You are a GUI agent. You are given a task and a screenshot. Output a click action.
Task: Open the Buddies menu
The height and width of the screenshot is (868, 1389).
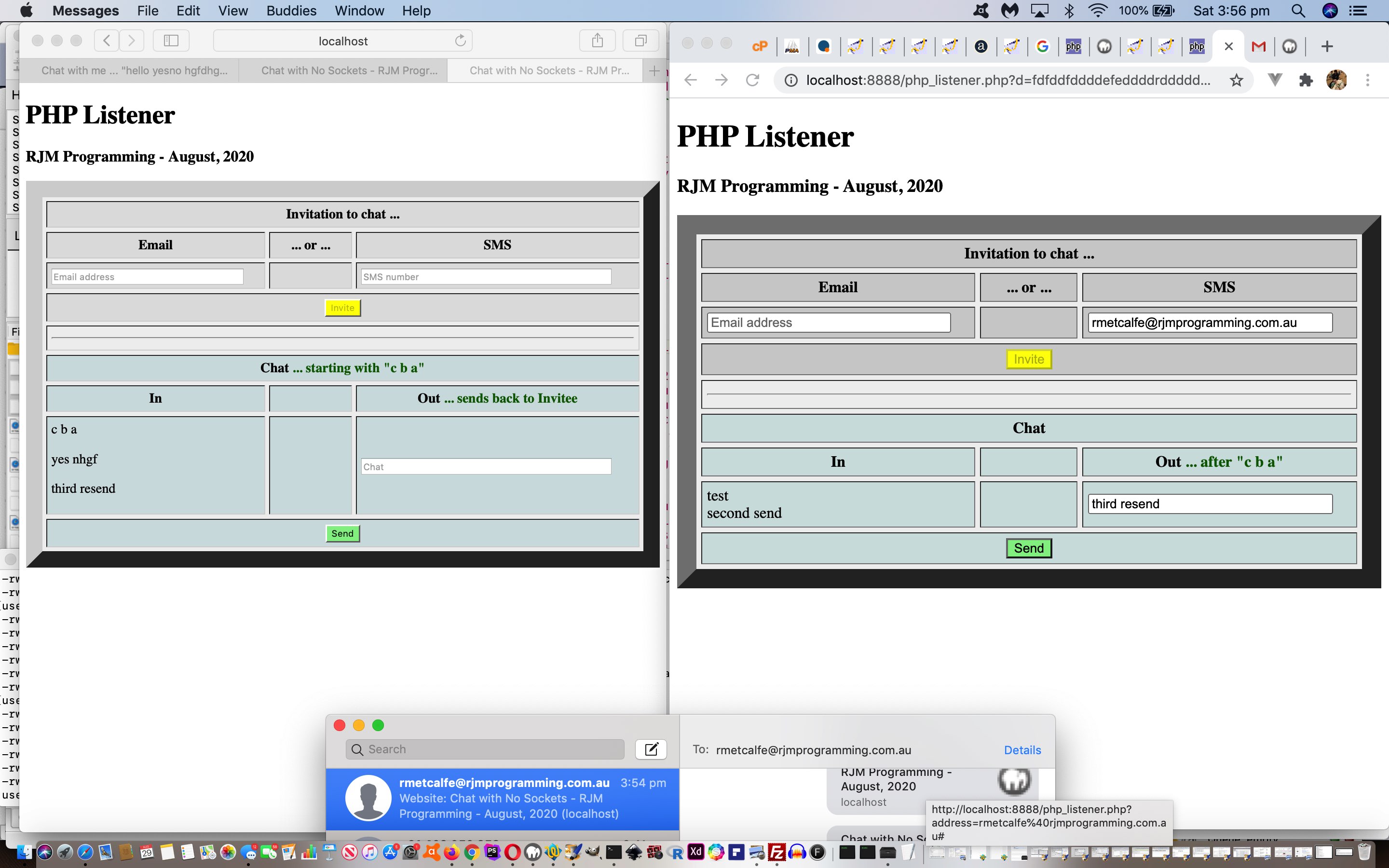pyautogui.click(x=291, y=11)
